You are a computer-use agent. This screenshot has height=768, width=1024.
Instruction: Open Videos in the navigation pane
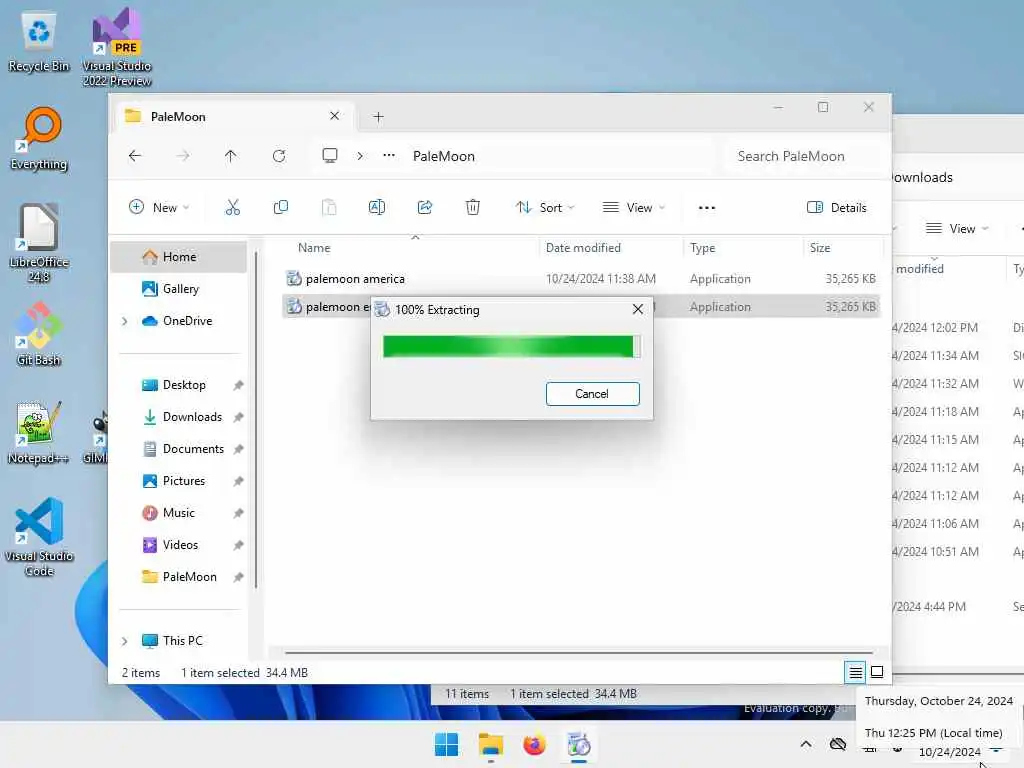tap(179, 545)
